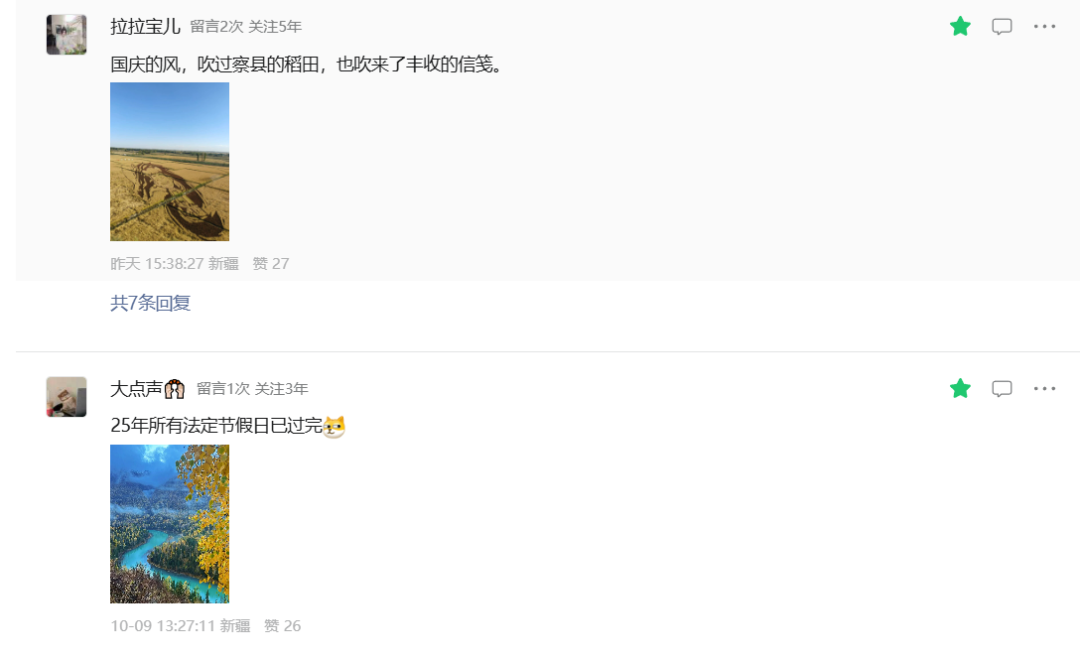Open reply bubble for 大点声's comment
Screen dimensions: 1080x657
tap(1001, 388)
